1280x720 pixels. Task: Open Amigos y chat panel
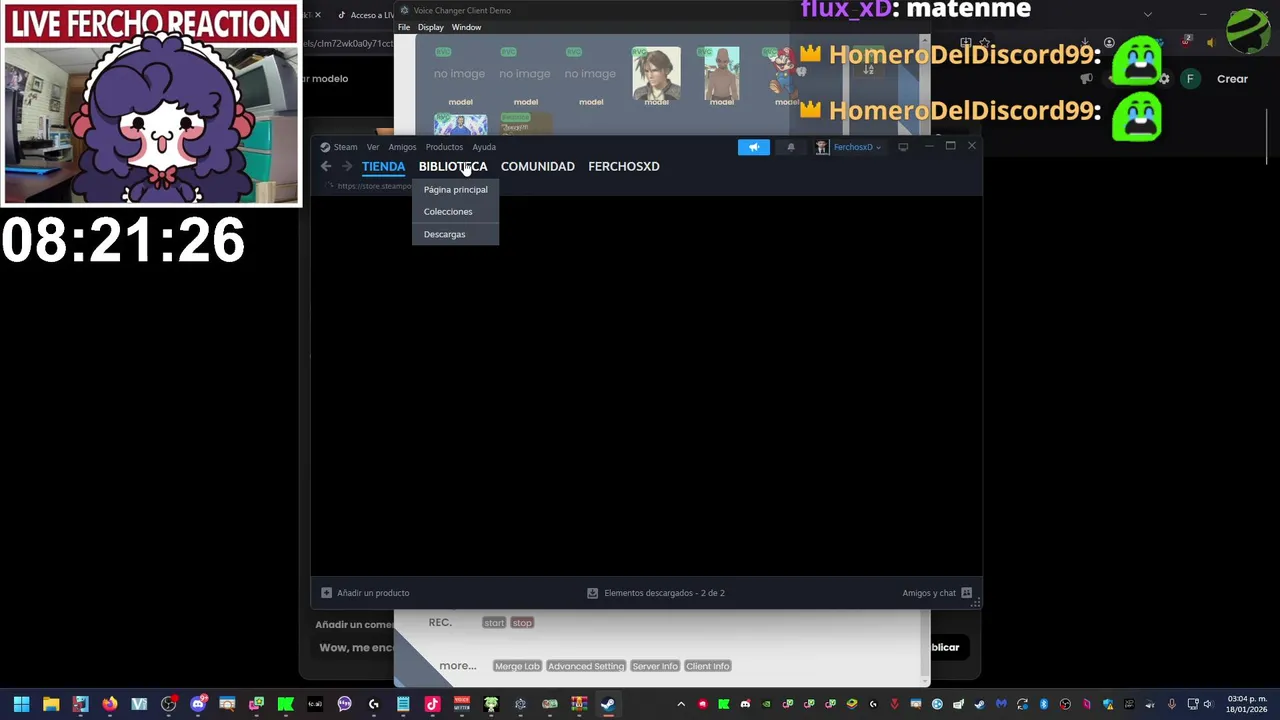tap(937, 593)
